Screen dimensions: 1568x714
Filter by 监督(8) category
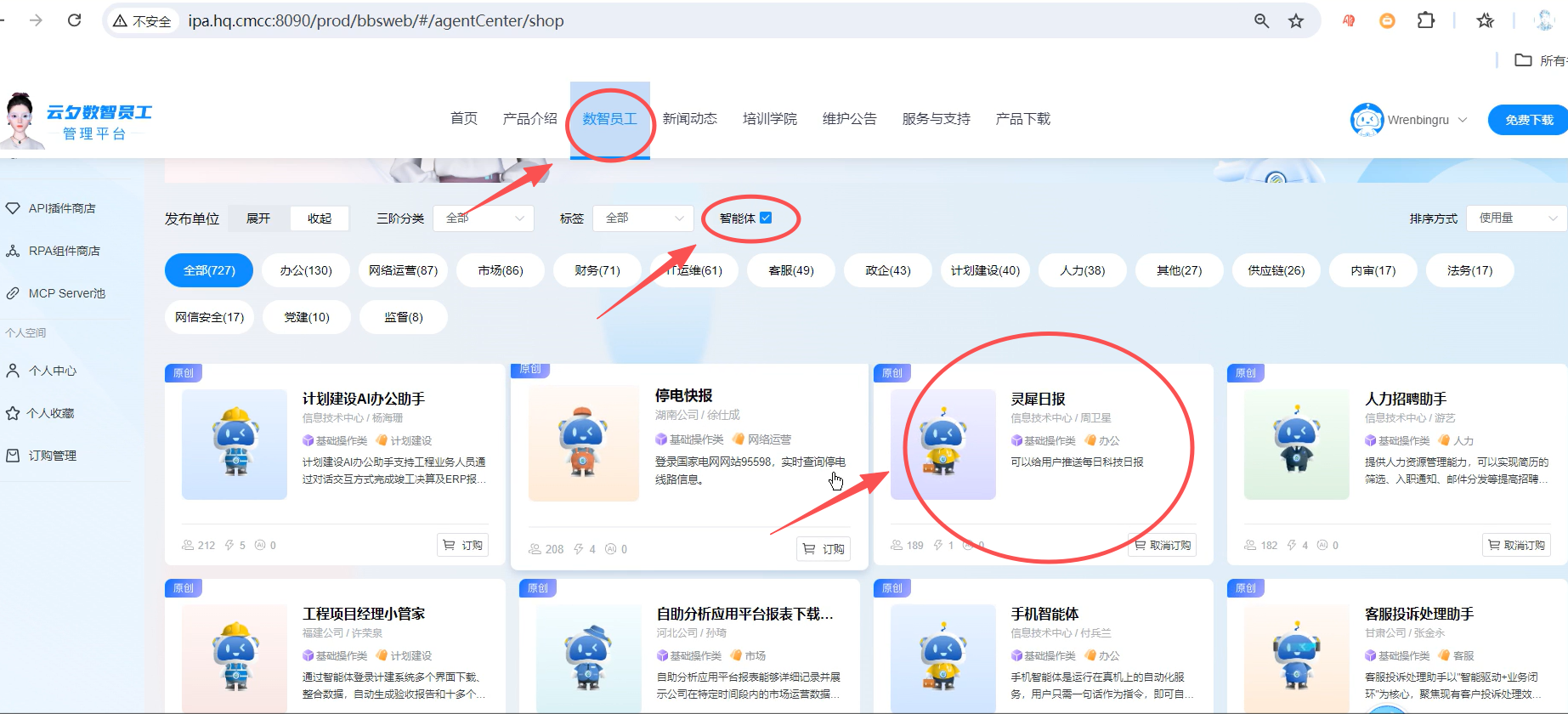point(403,317)
